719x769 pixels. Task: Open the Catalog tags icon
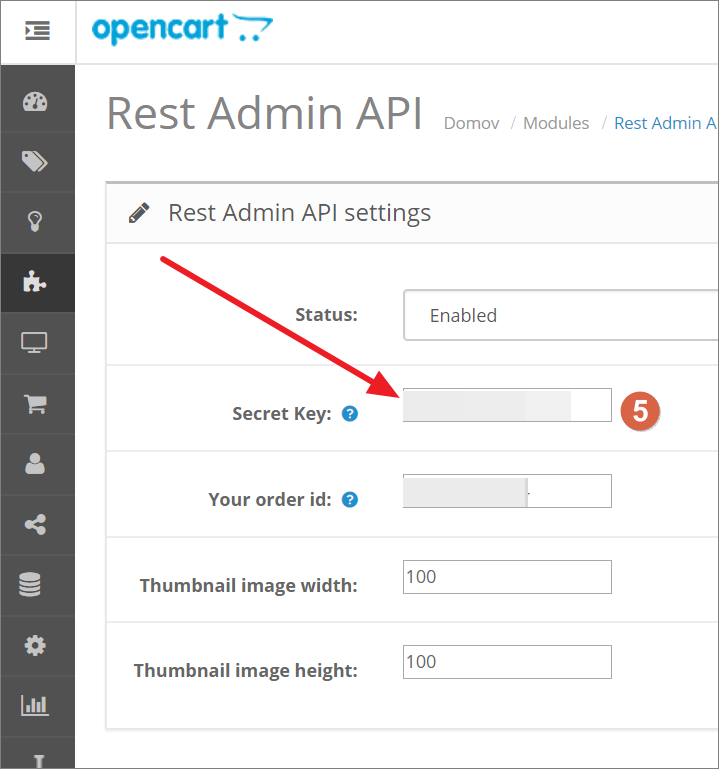[x=34, y=161]
